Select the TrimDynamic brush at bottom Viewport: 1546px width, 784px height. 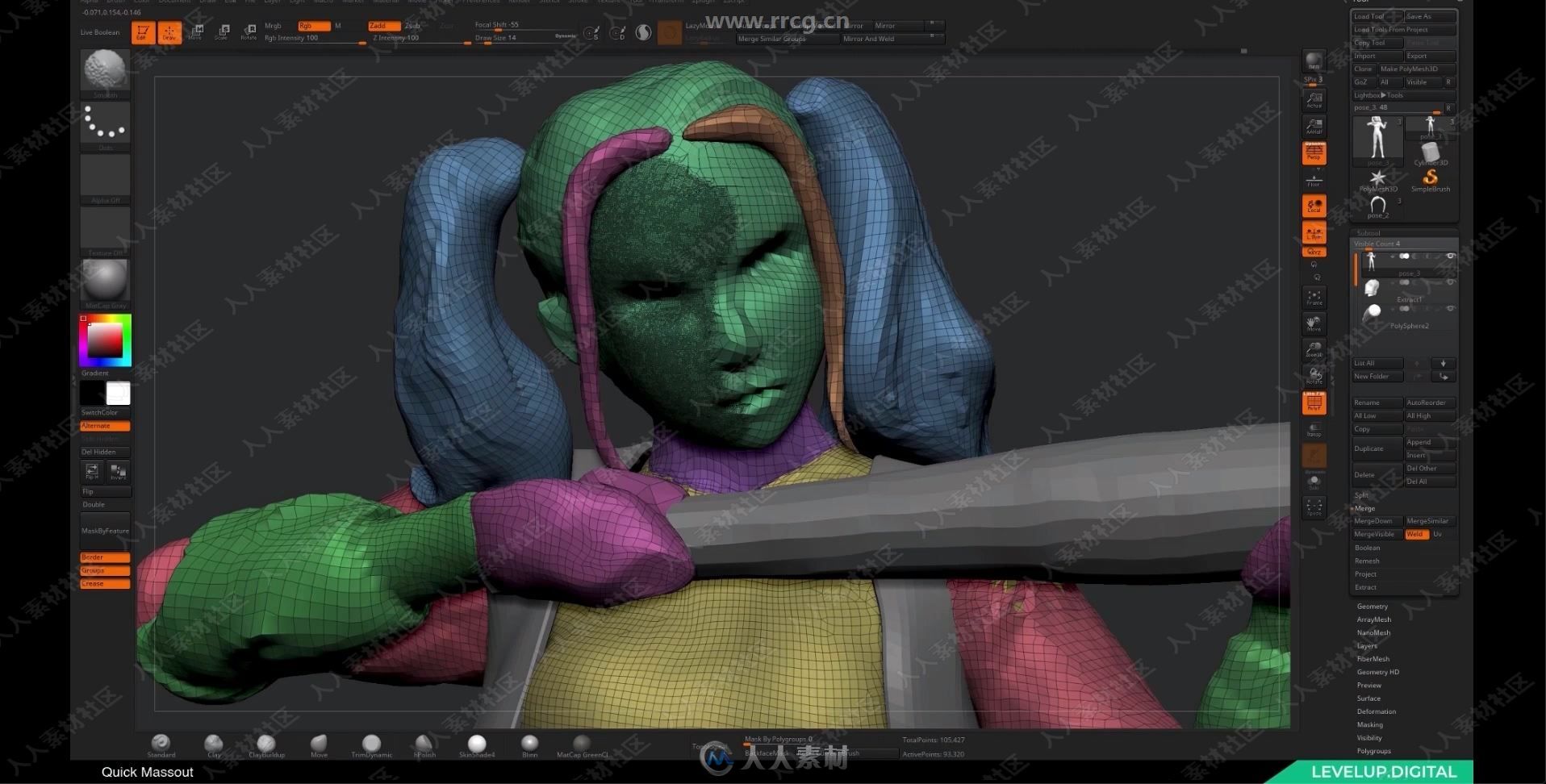click(371, 745)
